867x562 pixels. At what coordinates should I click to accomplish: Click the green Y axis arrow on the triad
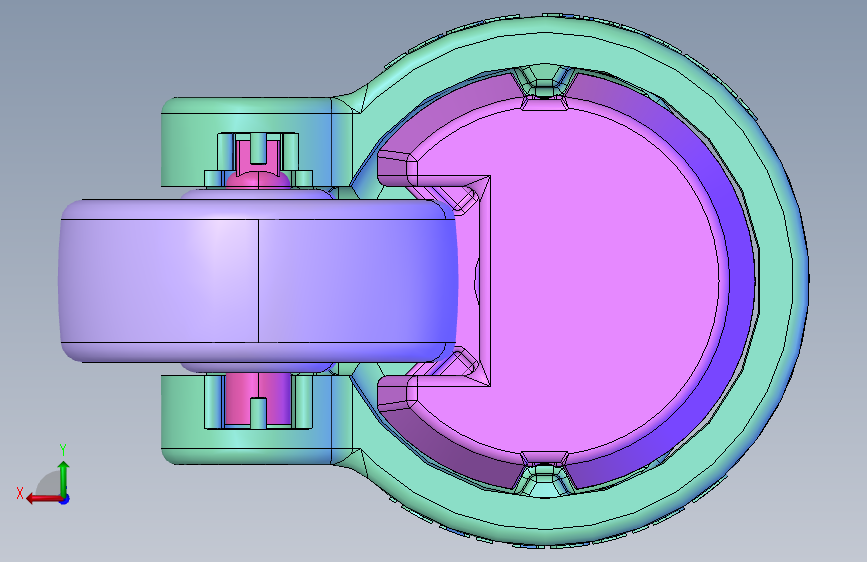click(64, 478)
